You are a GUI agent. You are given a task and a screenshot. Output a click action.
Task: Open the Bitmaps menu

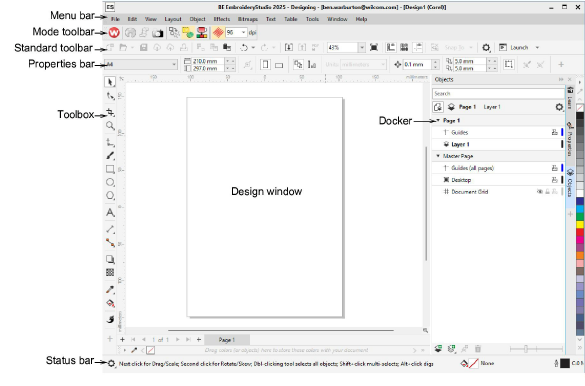pyautogui.click(x=248, y=19)
